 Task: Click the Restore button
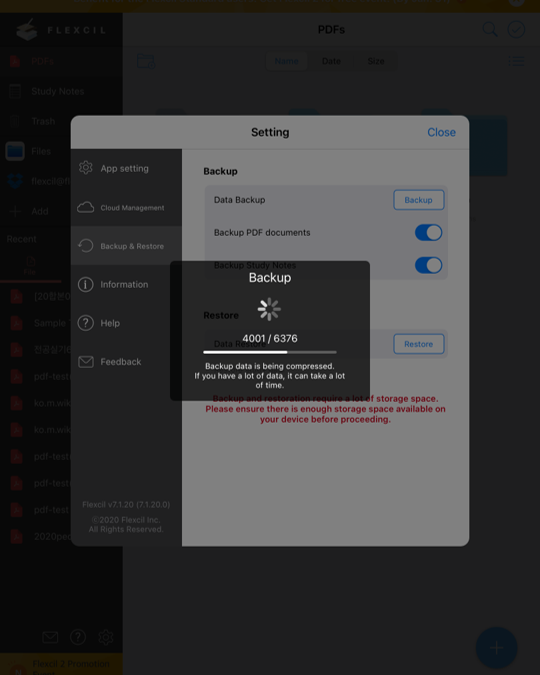coord(419,344)
